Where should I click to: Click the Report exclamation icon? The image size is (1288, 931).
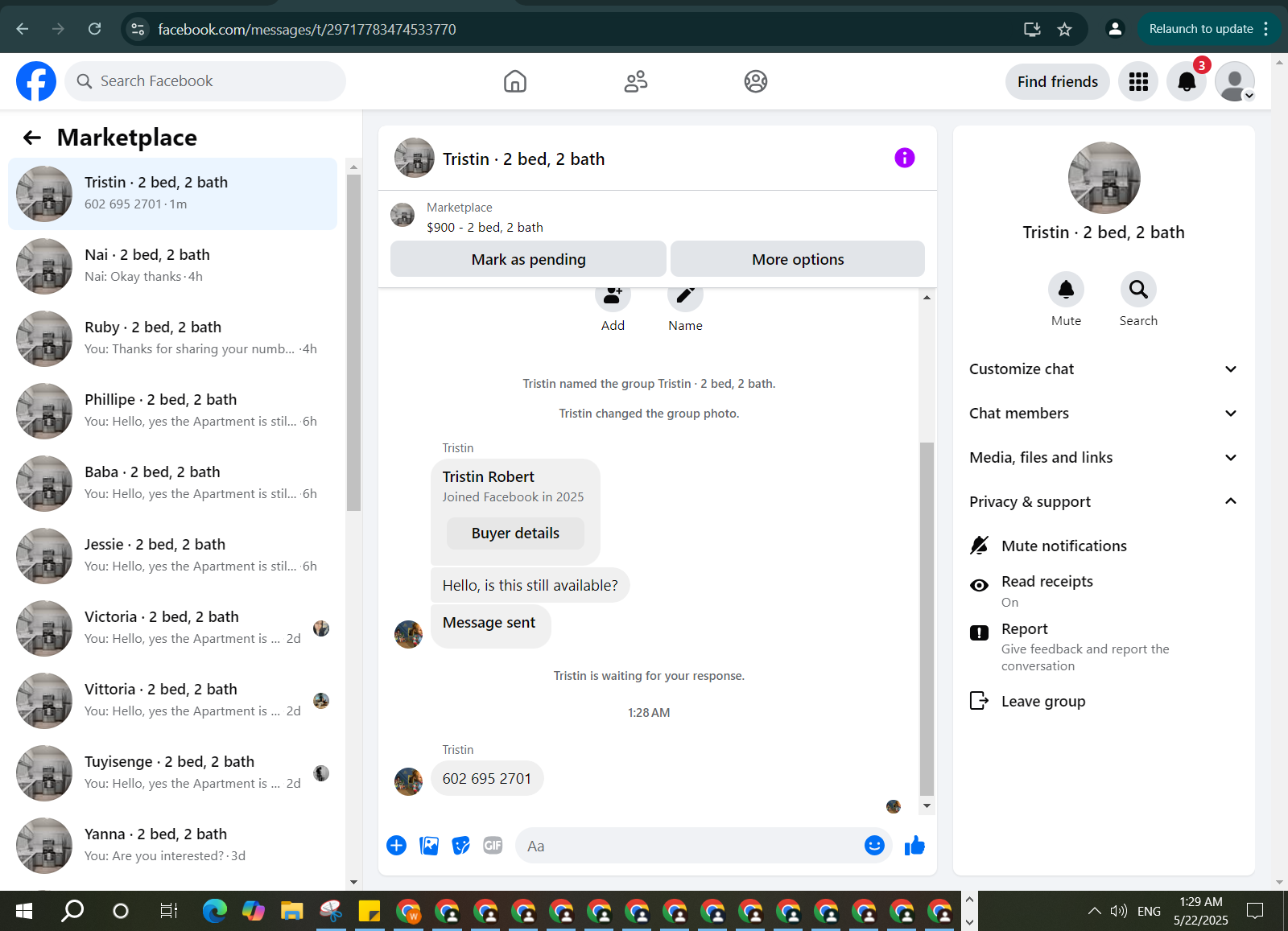[979, 632]
